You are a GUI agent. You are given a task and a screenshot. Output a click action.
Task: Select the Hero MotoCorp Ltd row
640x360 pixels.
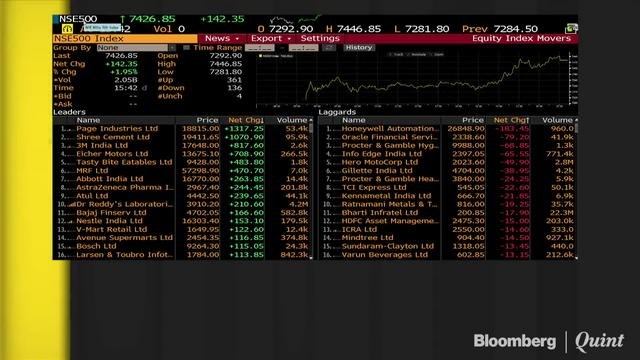pos(446,162)
